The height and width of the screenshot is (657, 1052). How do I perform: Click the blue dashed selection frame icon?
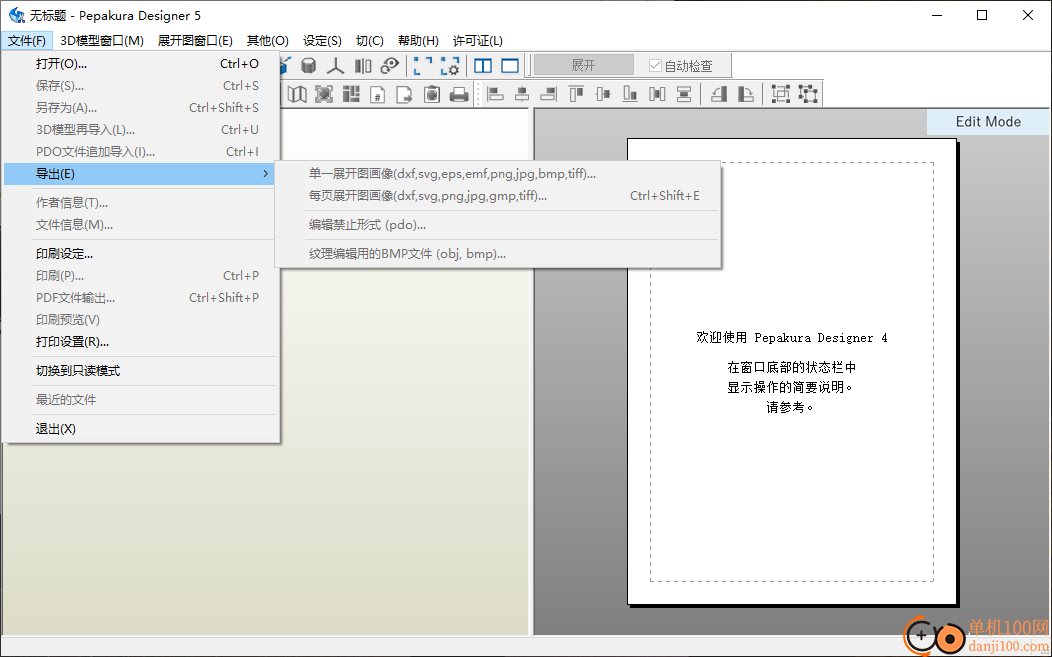pos(423,65)
